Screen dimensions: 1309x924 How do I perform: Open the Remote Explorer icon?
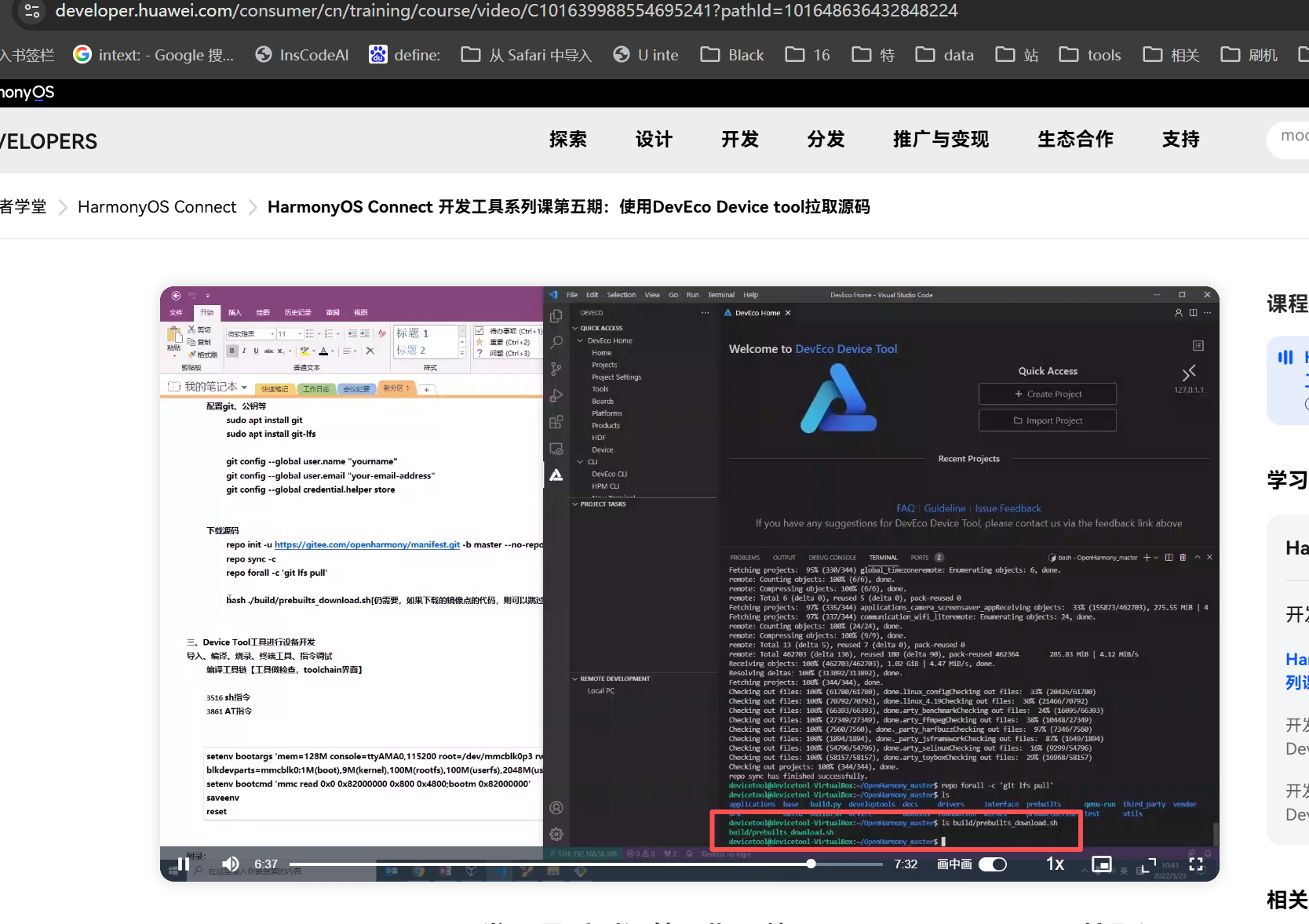[556, 449]
